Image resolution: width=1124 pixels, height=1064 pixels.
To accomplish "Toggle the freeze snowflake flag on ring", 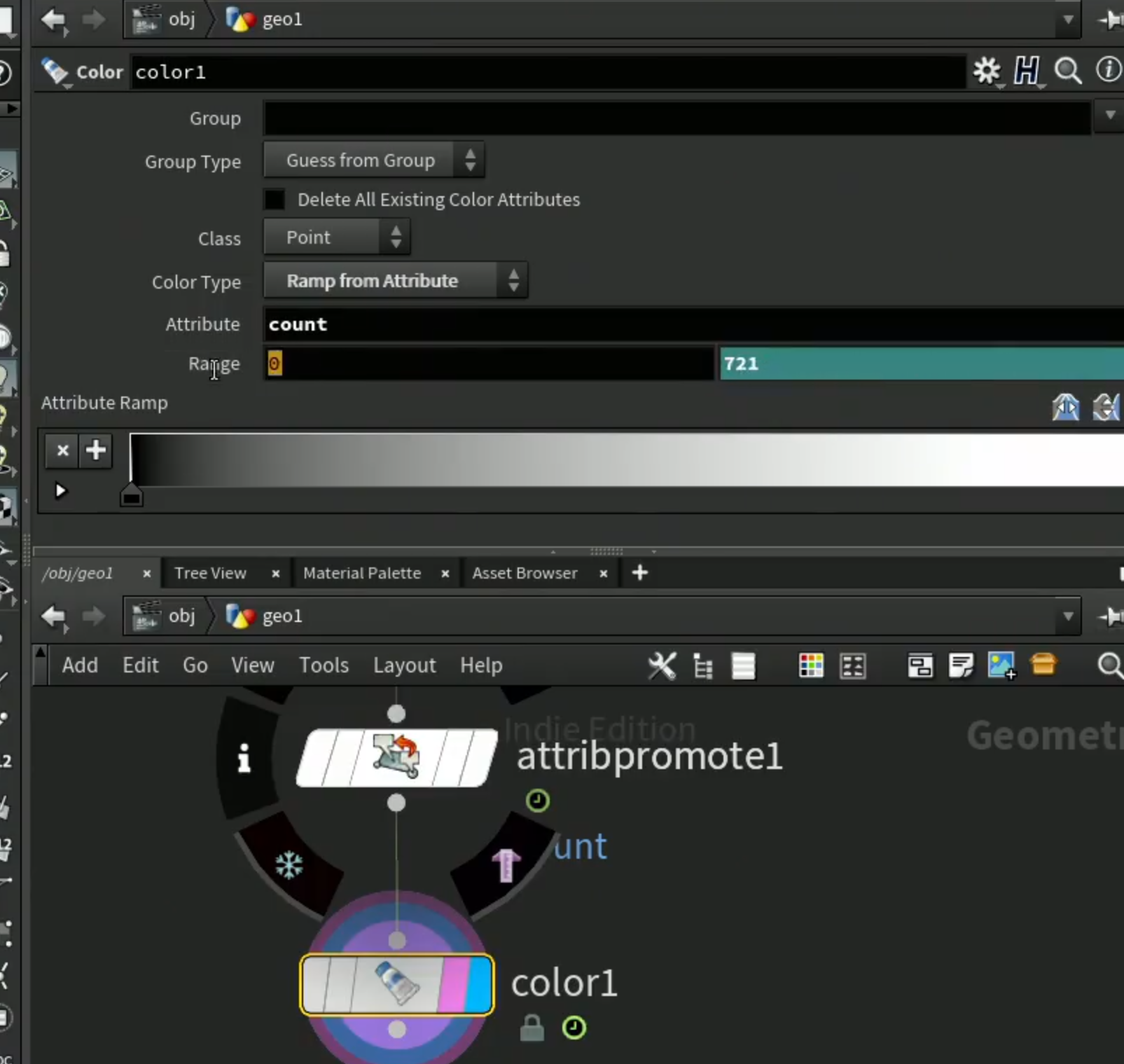I will pos(289,865).
